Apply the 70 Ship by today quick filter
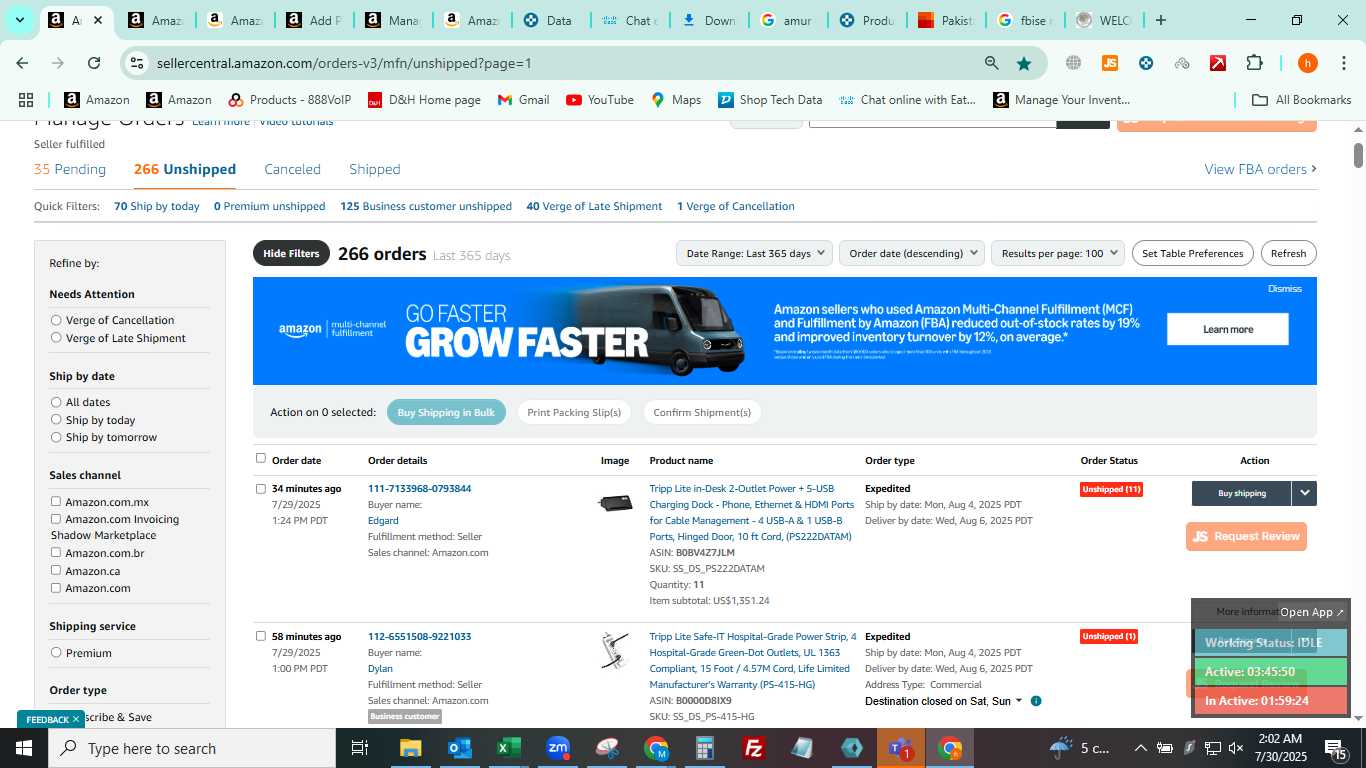The height and width of the screenshot is (768, 1366). tap(157, 206)
